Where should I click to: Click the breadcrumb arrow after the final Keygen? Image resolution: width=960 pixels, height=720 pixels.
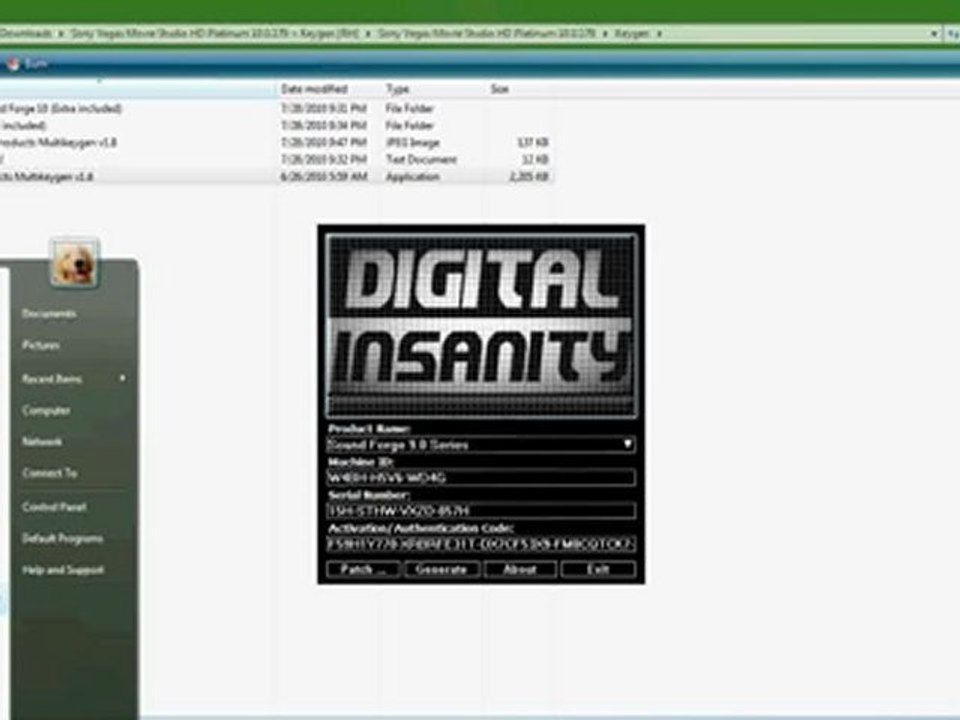[x=659, y=34]
